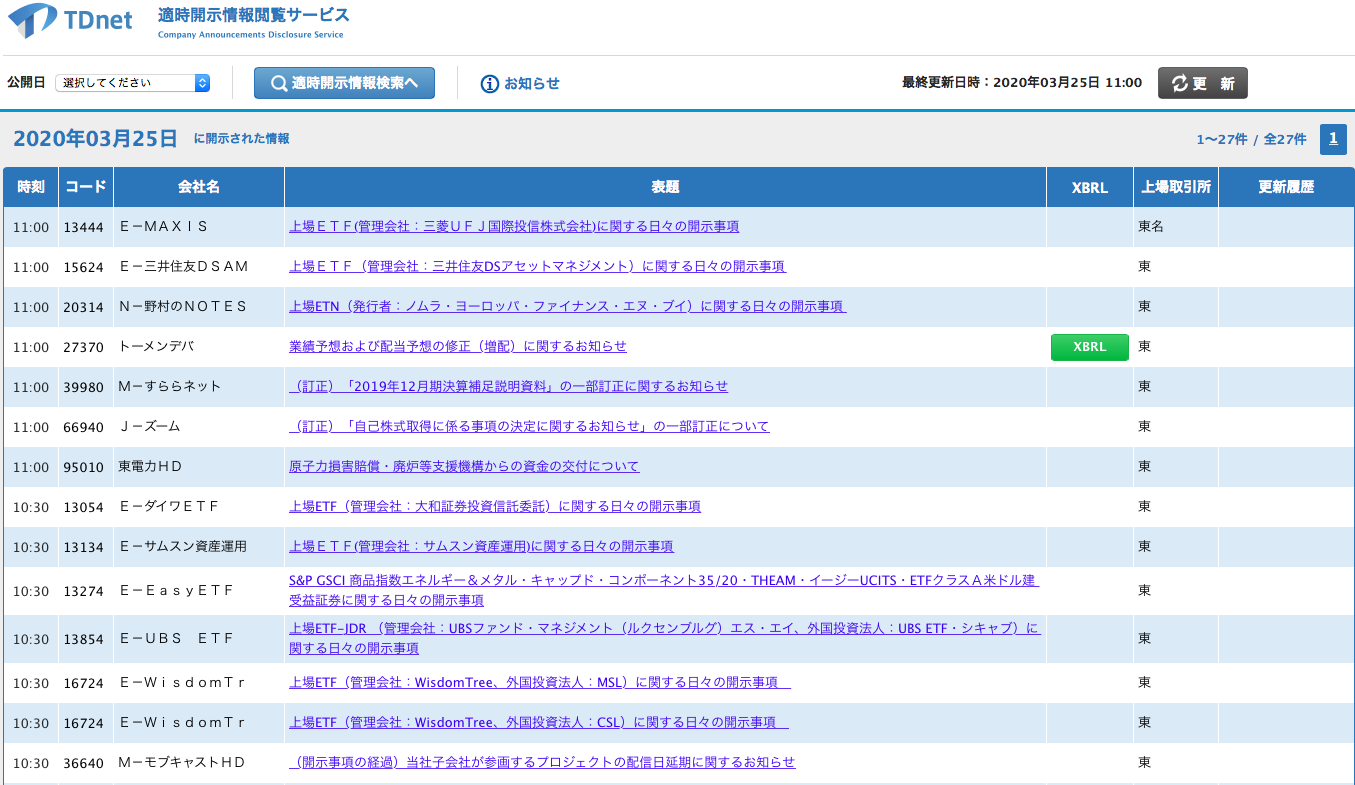Open the 公開日 date dropdown

coord(133,83)
